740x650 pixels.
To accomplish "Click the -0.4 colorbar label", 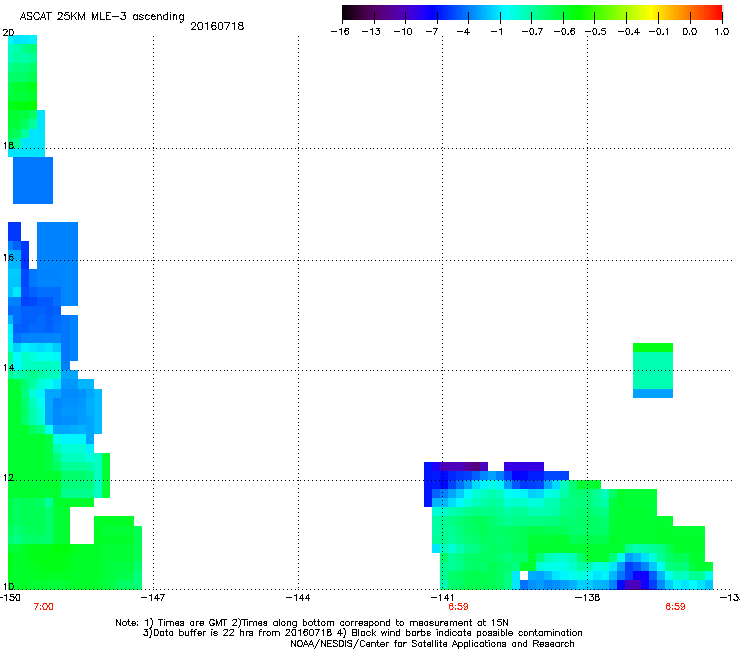I will point(629,32).
